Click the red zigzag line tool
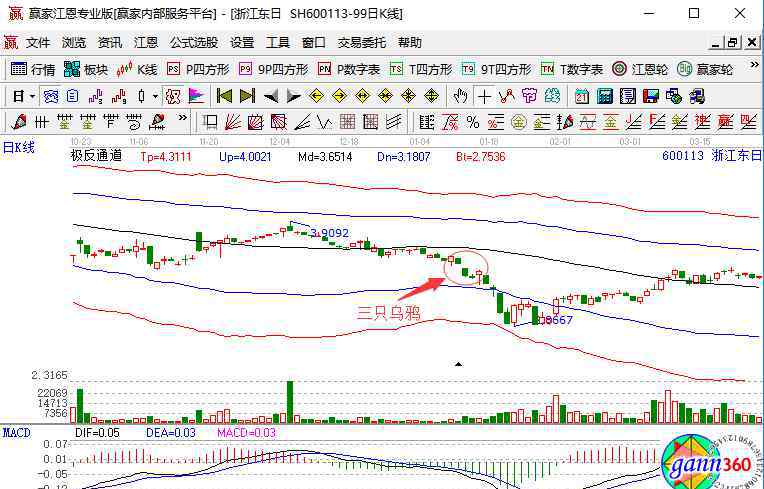The width and height of the screenshot is (764, 489). (507, 96)
